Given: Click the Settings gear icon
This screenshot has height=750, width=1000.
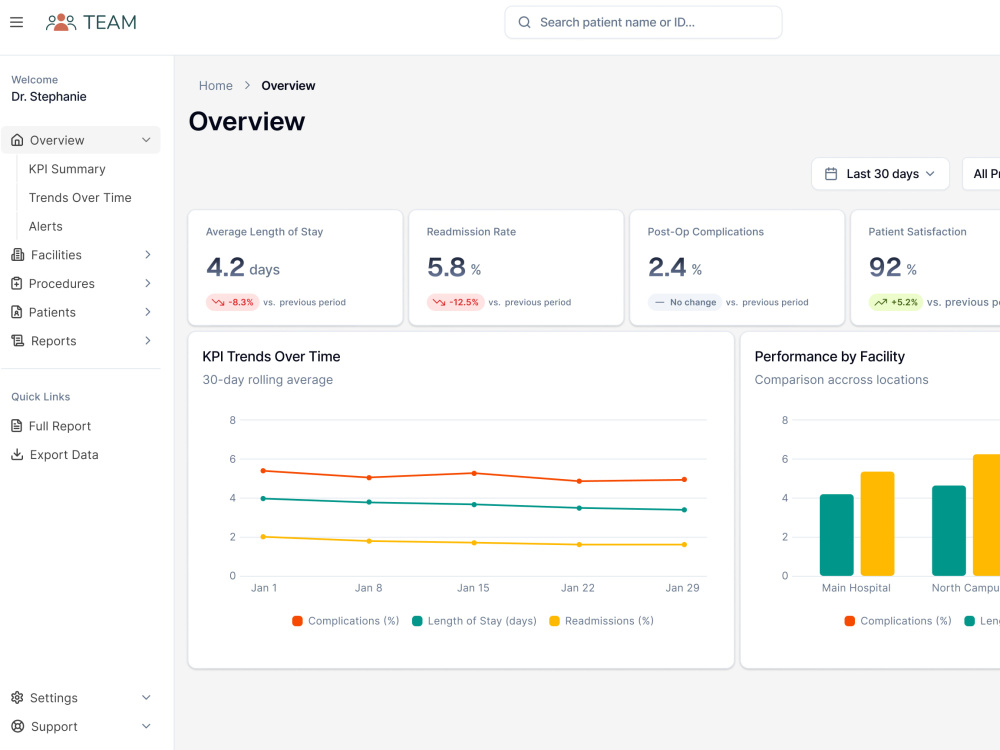Looking at the screenshot, I should (x=17, y=697).
